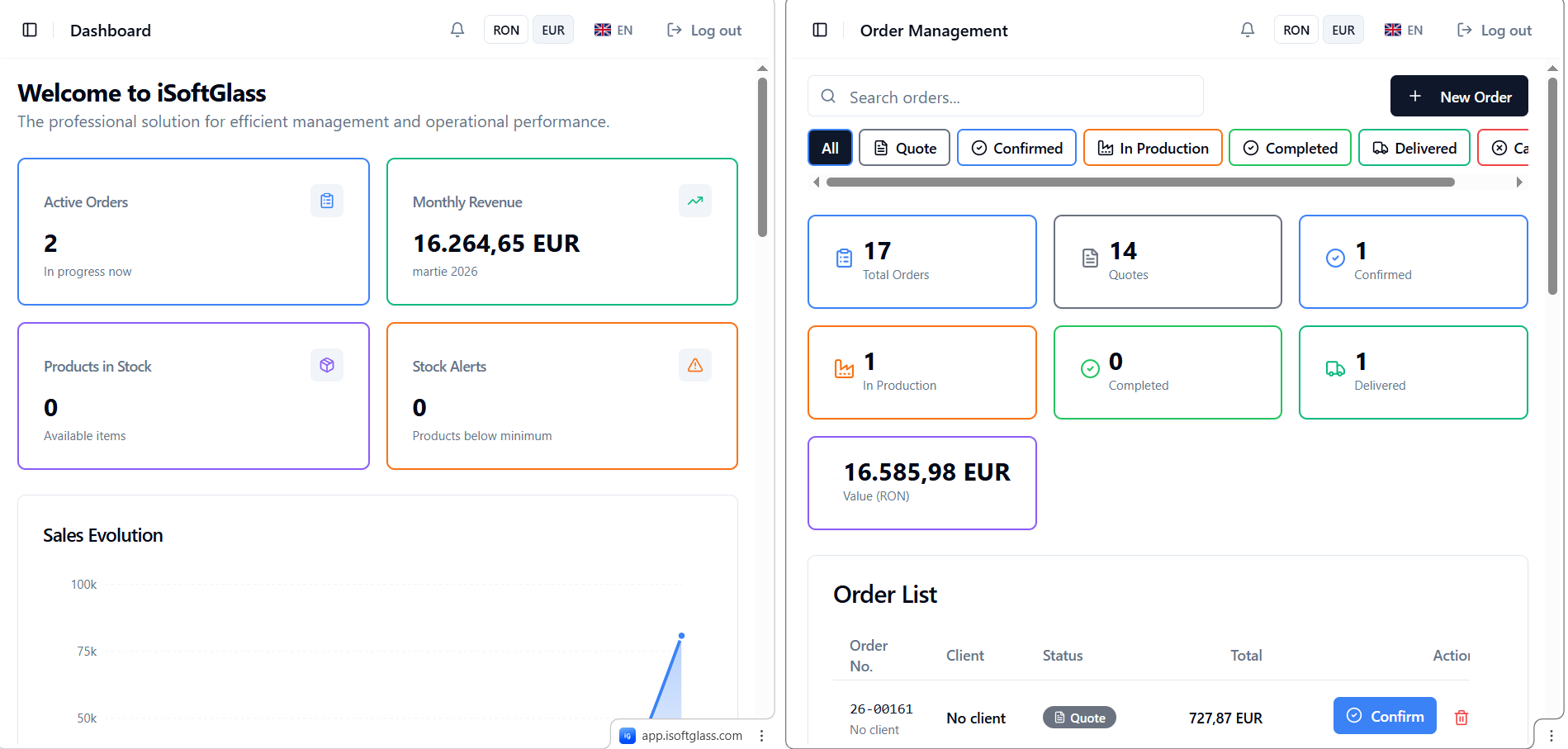Open the EN language selector in Order Management

click(1403, 29)
